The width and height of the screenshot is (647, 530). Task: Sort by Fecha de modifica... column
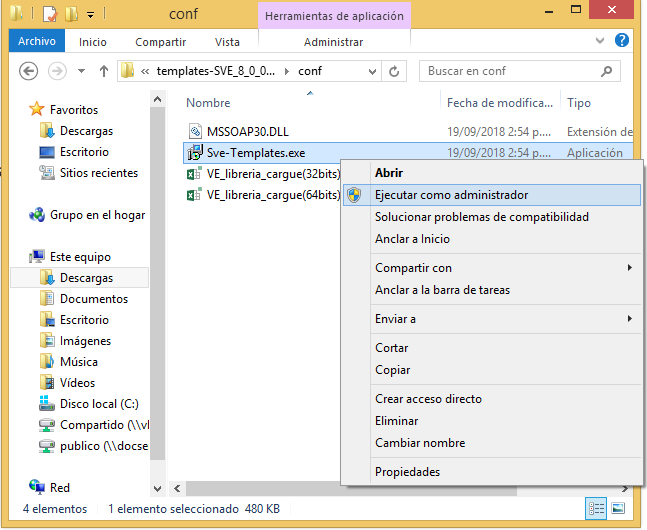pyautogui.click(x=500, y=102)
